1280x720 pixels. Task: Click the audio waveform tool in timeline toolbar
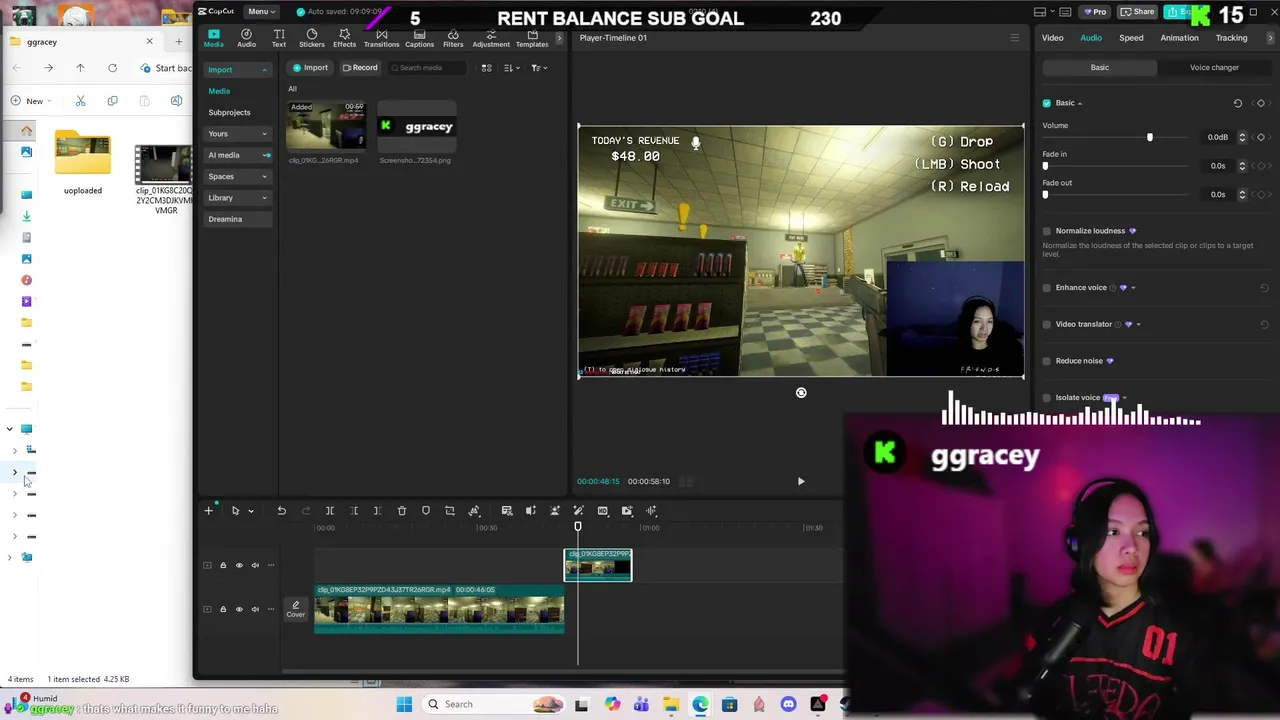click(x=651, y=511)
